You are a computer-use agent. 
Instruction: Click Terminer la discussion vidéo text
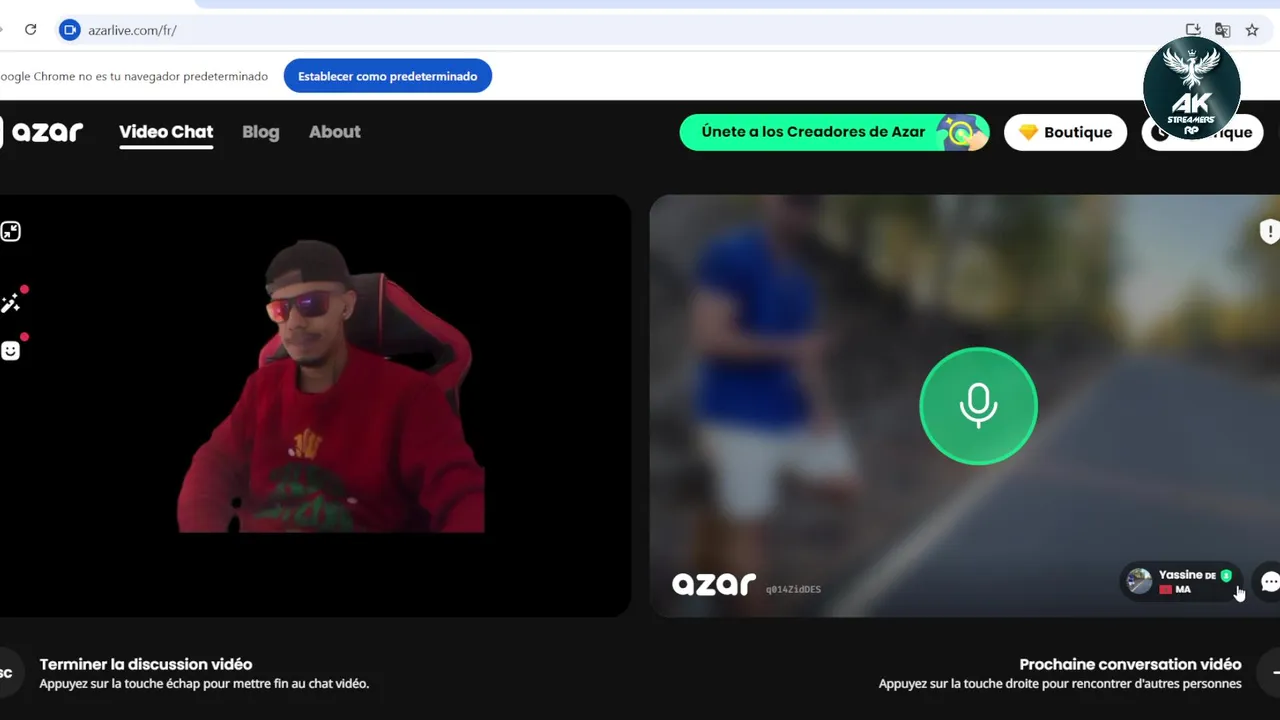(x=146, y=664)
